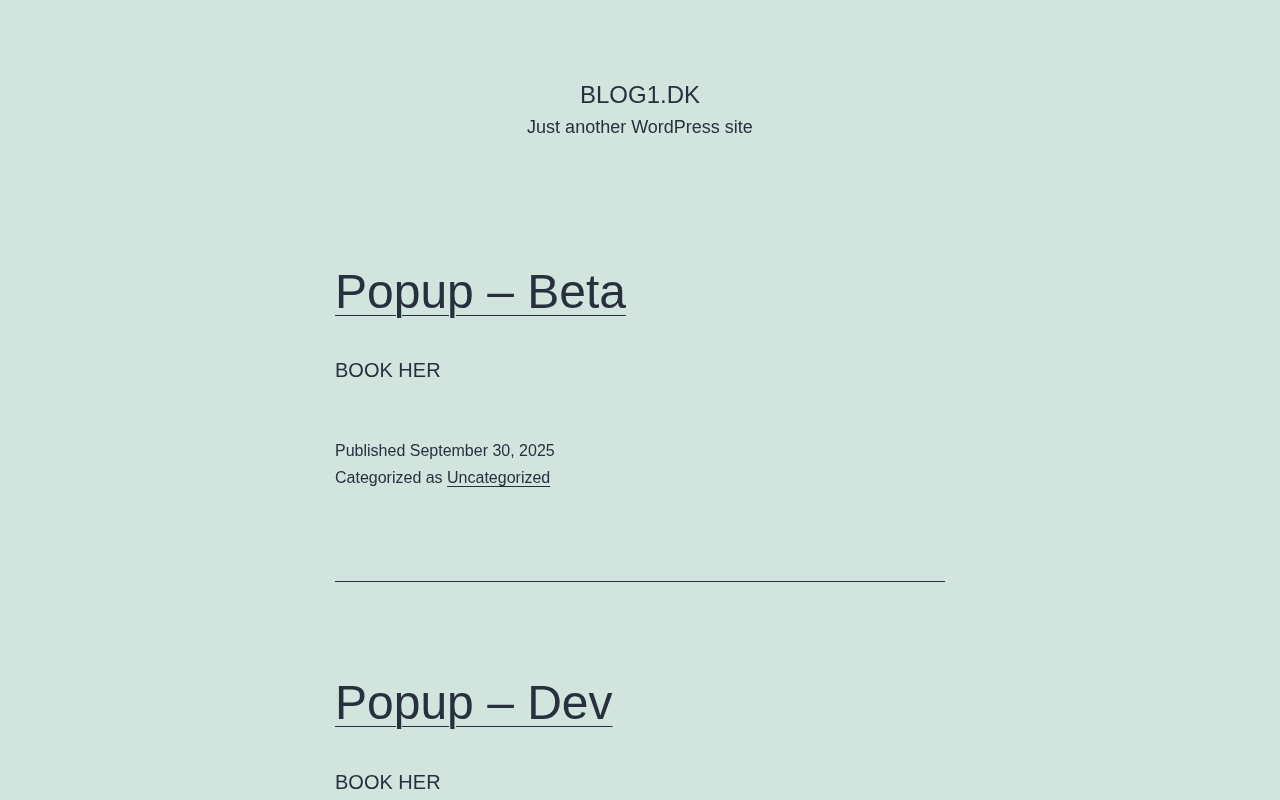Click the "Categorized as" label
This screenshot has width=1280, height=800.
pyautogui.click(x=389, y=478)
